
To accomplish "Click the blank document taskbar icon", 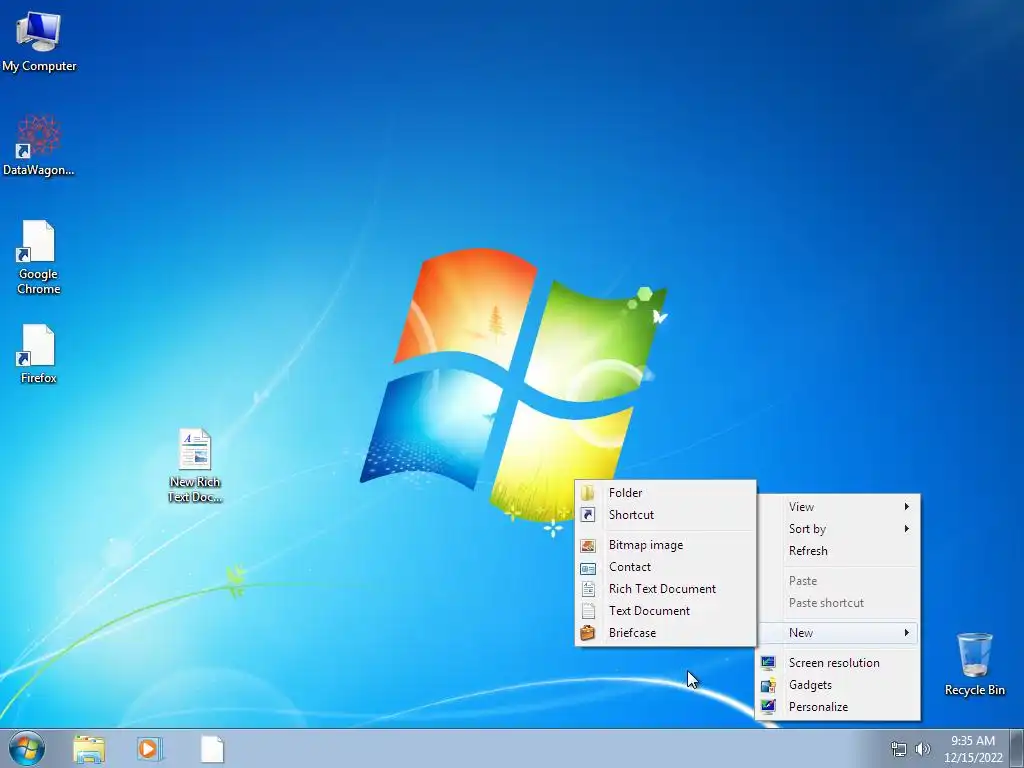I will coord(212,749).
